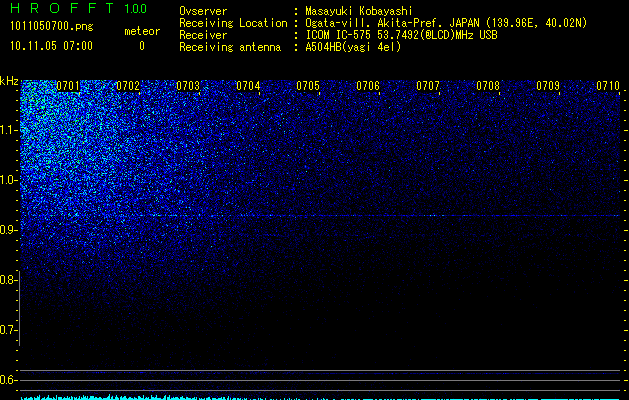Click the Ogata-vill. Akita-Pref. JAPAN location text

[446, 23]
